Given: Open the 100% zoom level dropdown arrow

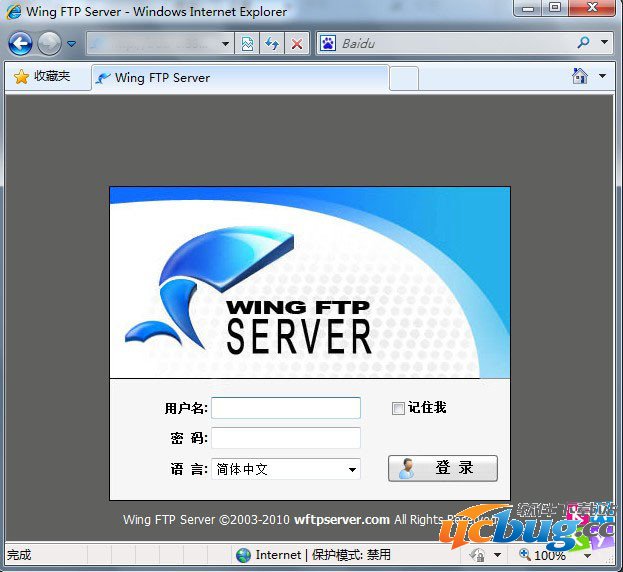Looking at the screenshot, I should click(587, 555).
